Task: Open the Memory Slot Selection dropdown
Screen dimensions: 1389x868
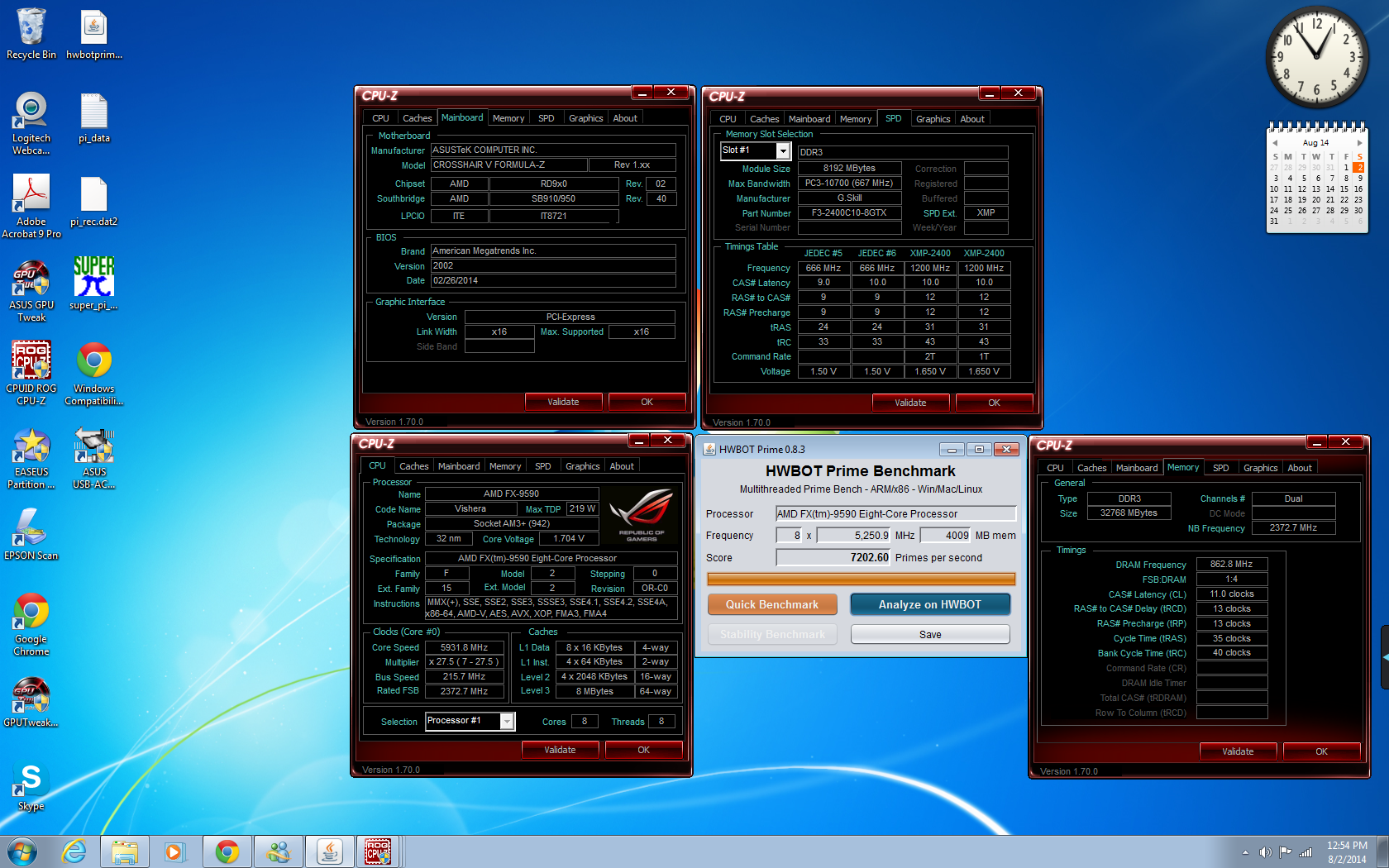Action: pos(756,150)
